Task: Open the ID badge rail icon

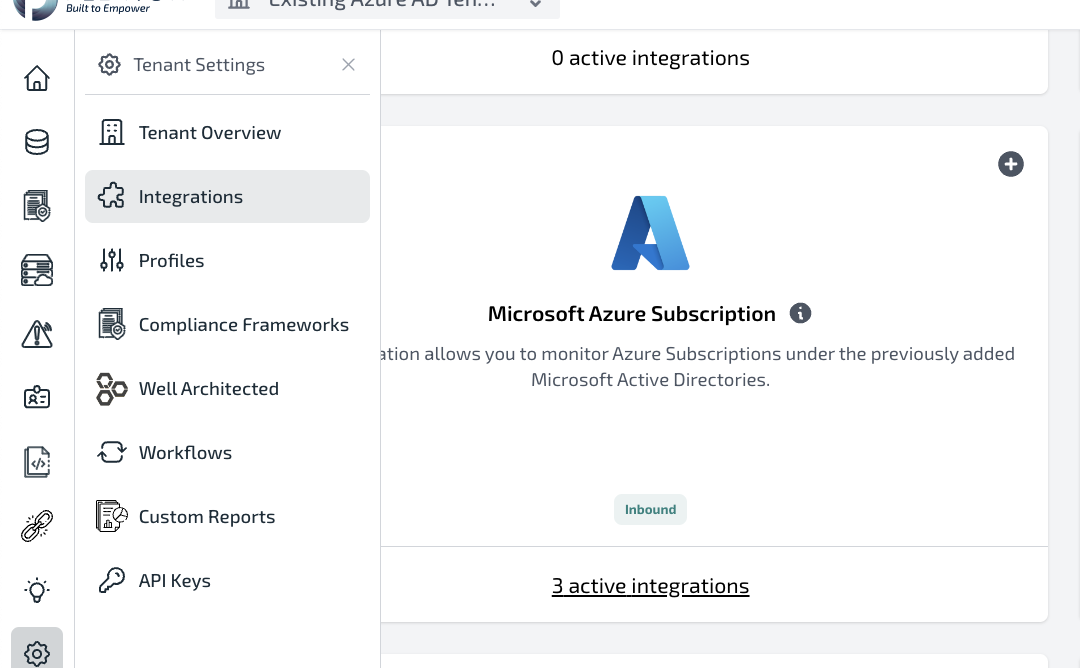Action: [37, 397]
